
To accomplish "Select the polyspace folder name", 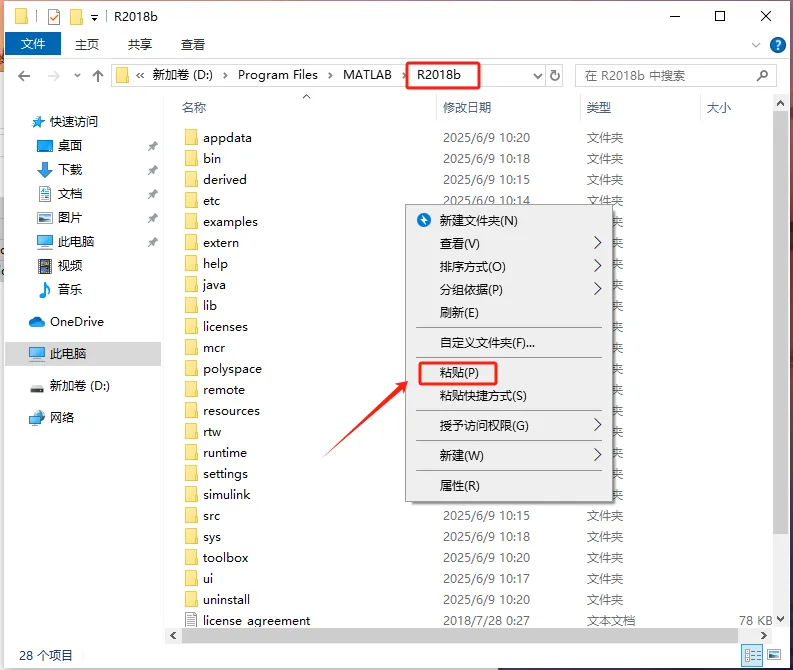I will 233,369.
